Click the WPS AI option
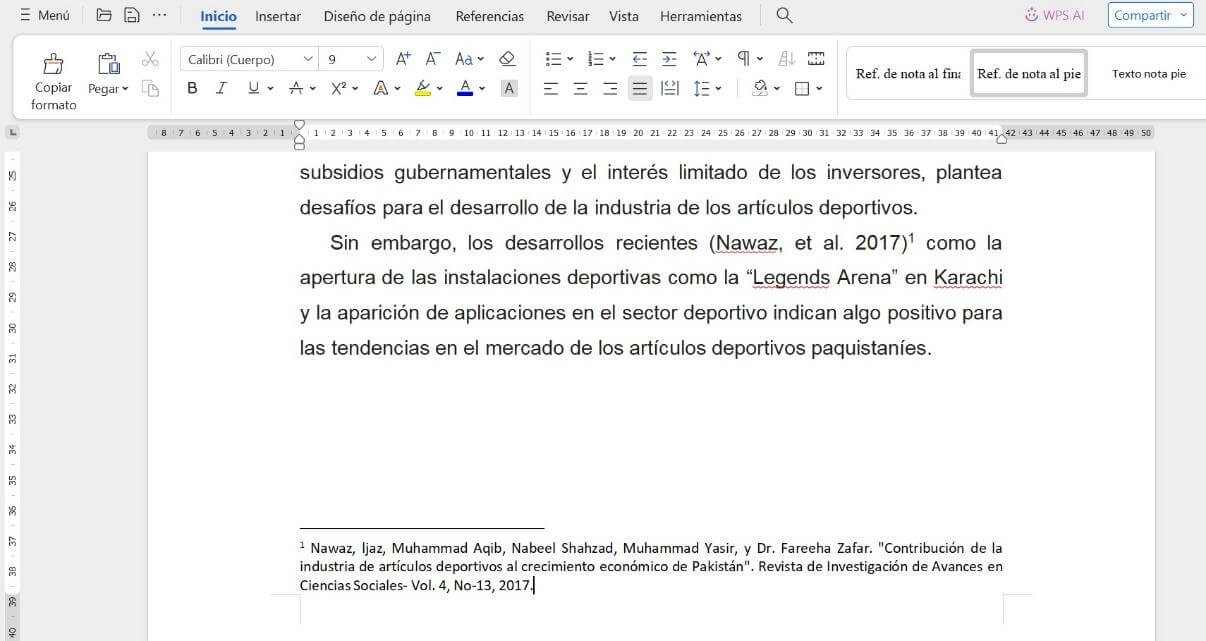1206x641 pixels. click(1054, 15)
